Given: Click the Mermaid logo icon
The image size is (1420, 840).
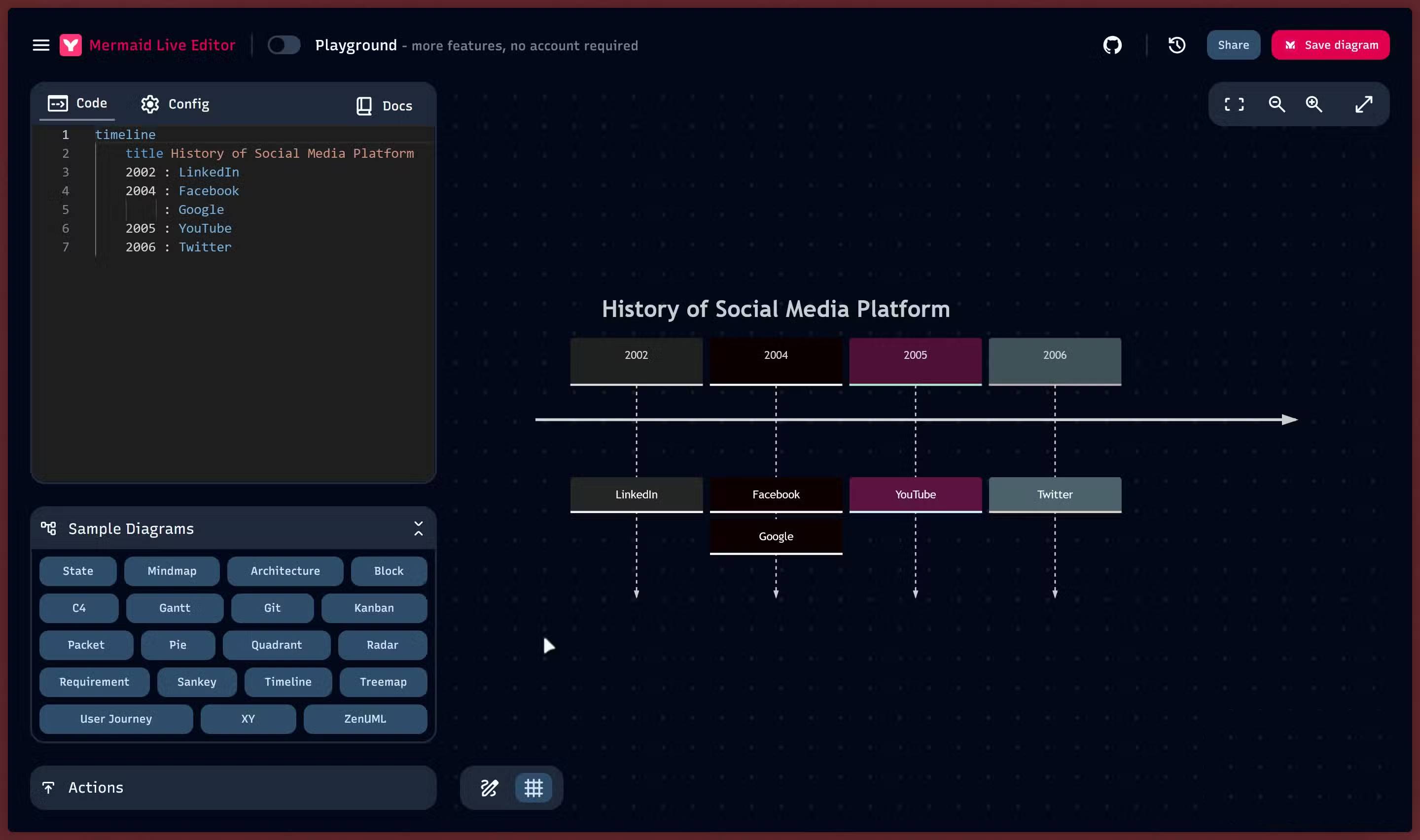Looking at the screenshot, I should [x=71, y=45].
